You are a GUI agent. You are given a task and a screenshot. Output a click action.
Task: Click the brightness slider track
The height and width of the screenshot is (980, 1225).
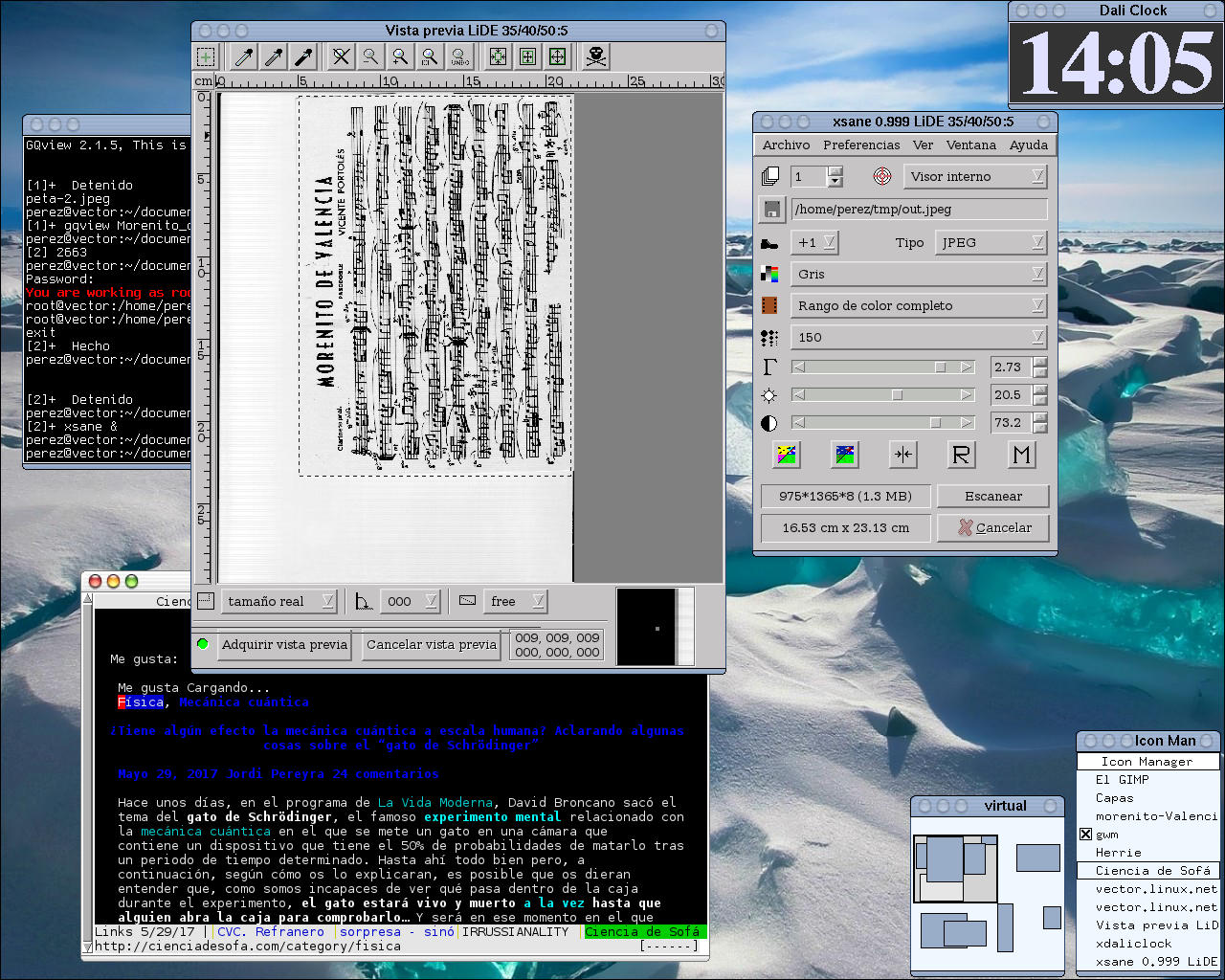tap(884, 394)
